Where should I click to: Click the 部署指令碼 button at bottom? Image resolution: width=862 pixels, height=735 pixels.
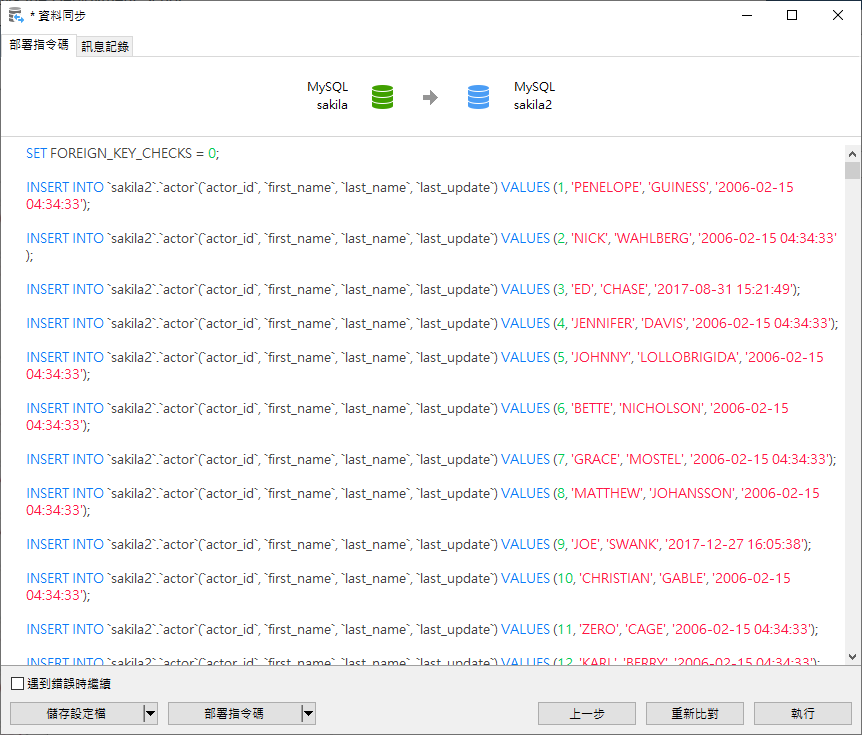tap(234, 713)
